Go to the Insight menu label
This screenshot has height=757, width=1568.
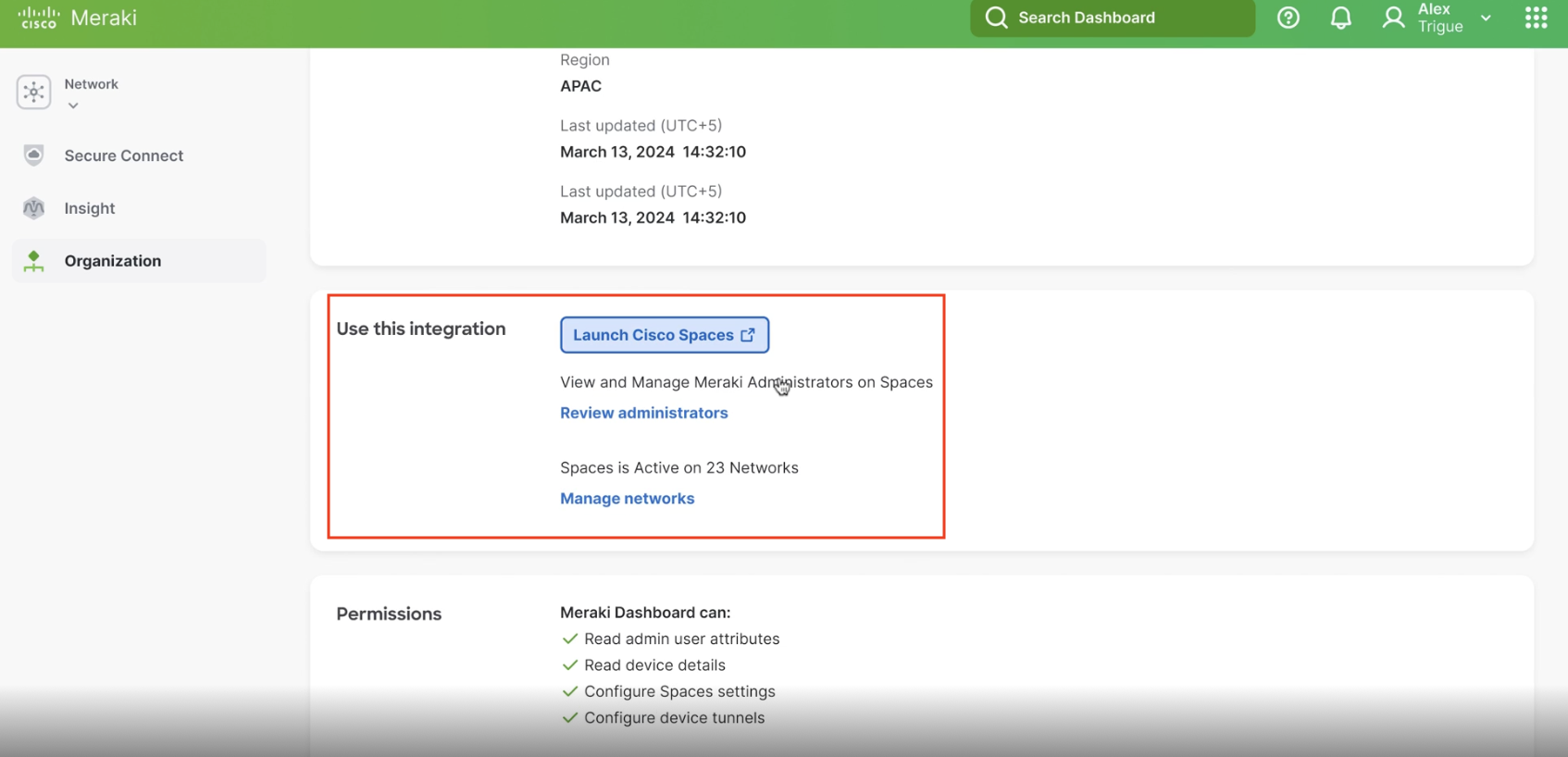pos(90,208)
